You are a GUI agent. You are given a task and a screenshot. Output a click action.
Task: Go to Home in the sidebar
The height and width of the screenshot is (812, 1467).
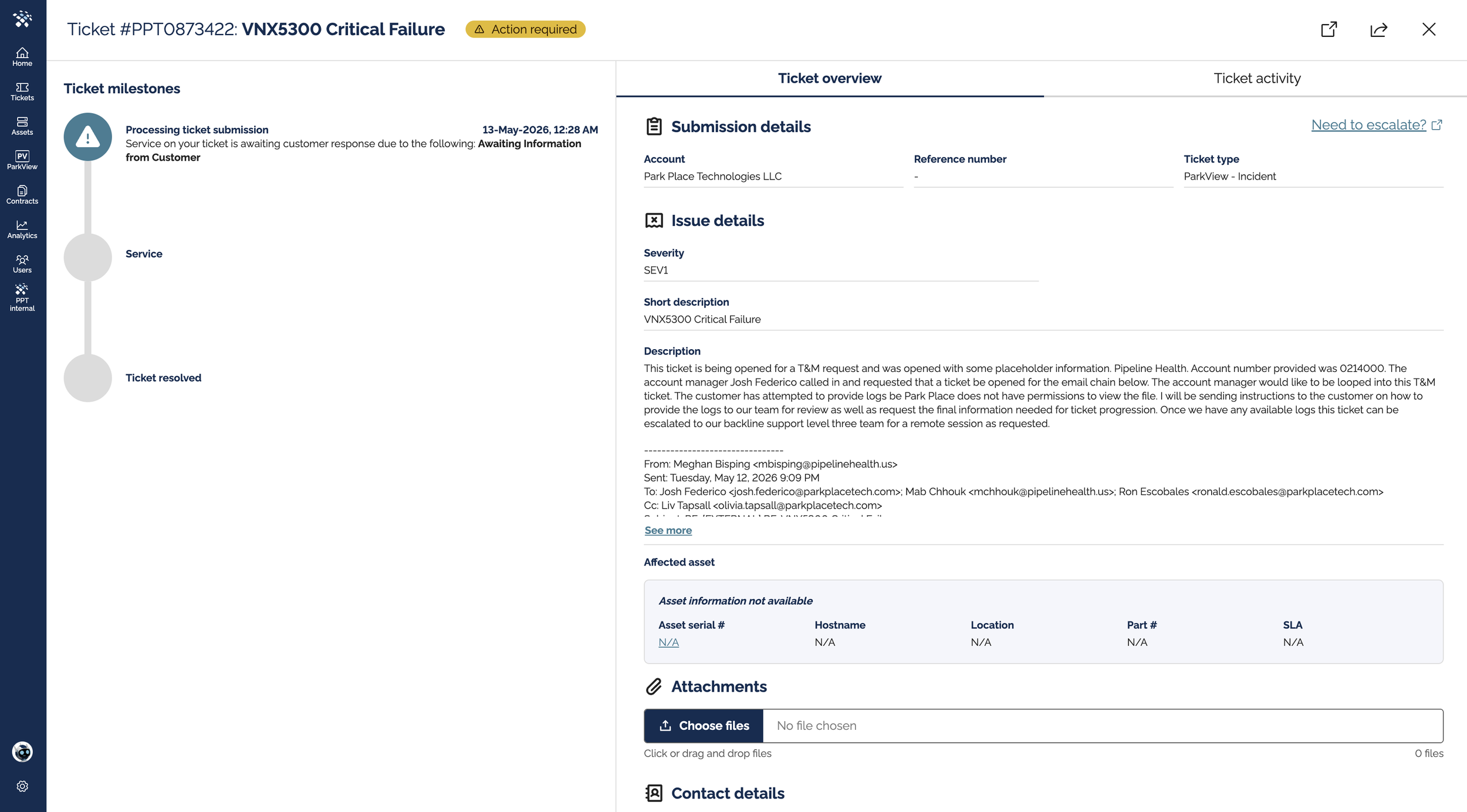(22, 57)
